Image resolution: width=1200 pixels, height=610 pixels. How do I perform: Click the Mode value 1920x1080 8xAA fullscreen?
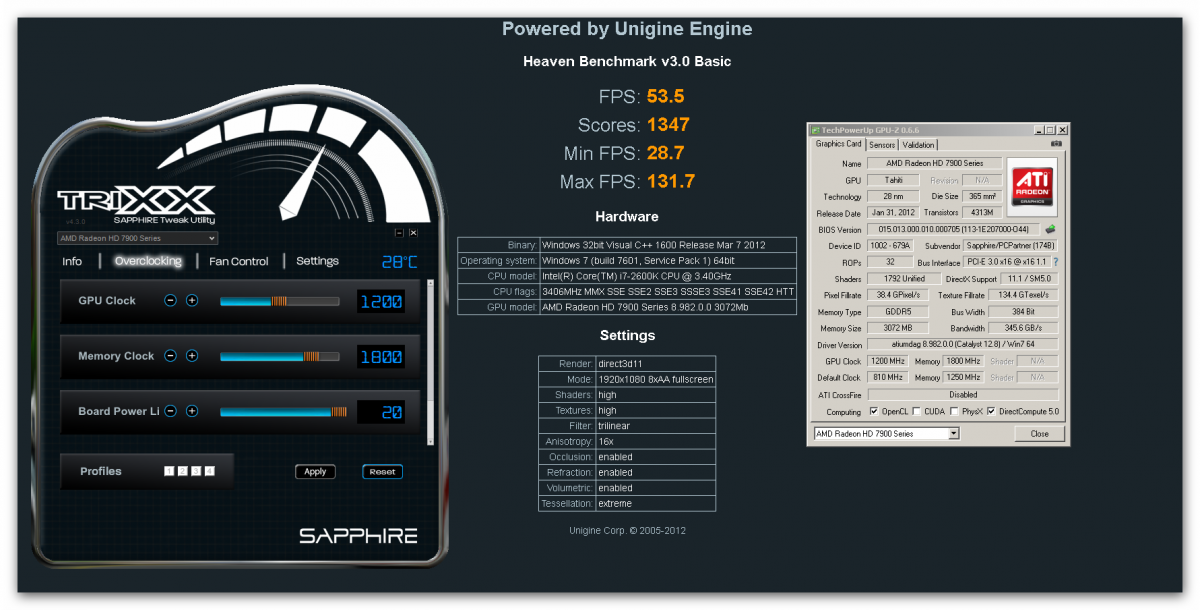click(x=655, y=380)
